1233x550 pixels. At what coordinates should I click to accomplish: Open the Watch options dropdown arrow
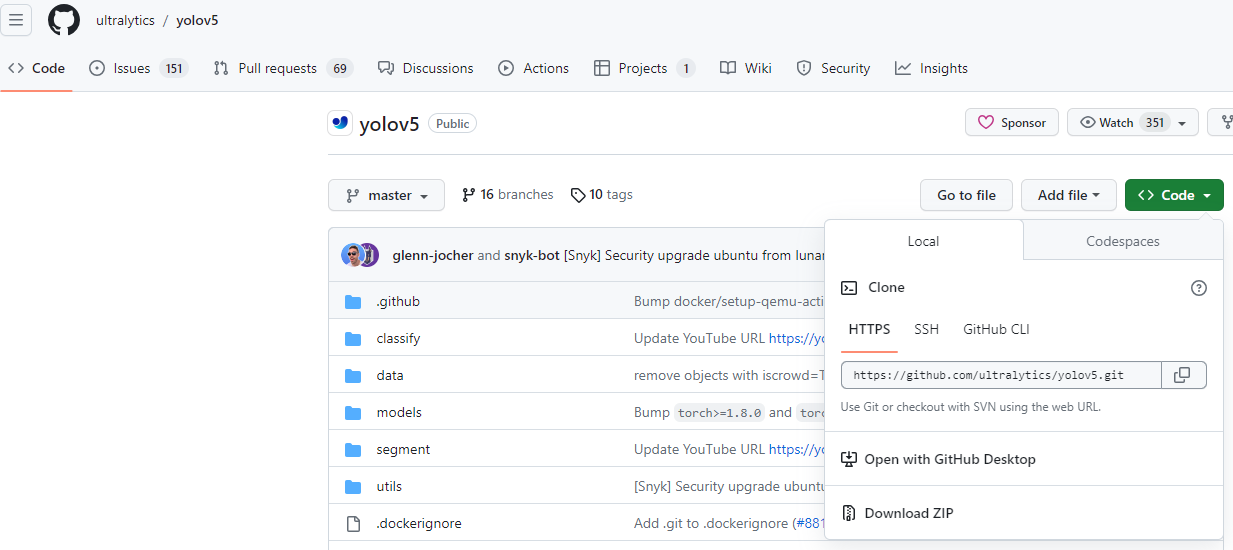pos(1182,123)
